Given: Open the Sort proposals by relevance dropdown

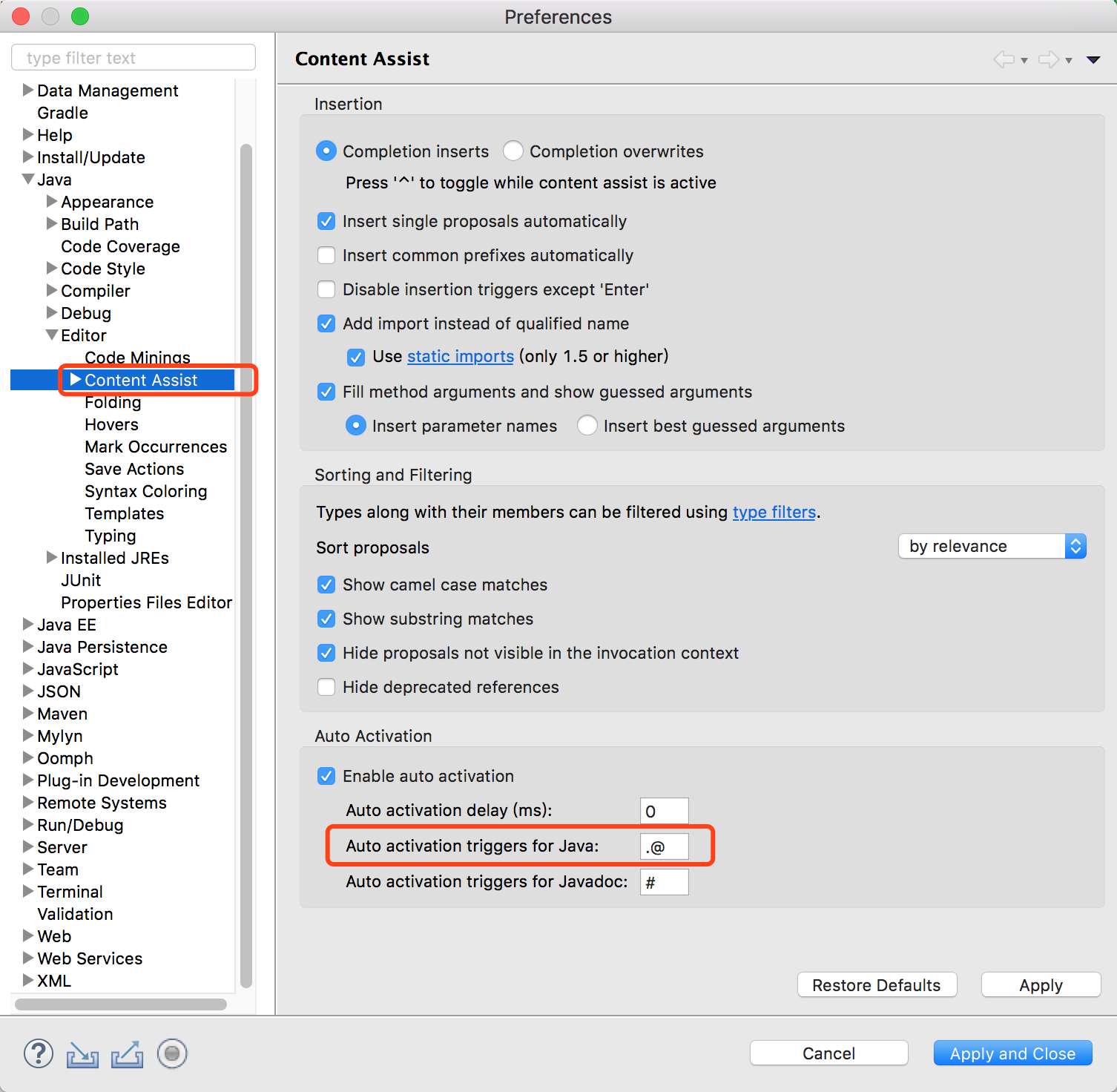Looking at the screenshot, I should point(992,547).
